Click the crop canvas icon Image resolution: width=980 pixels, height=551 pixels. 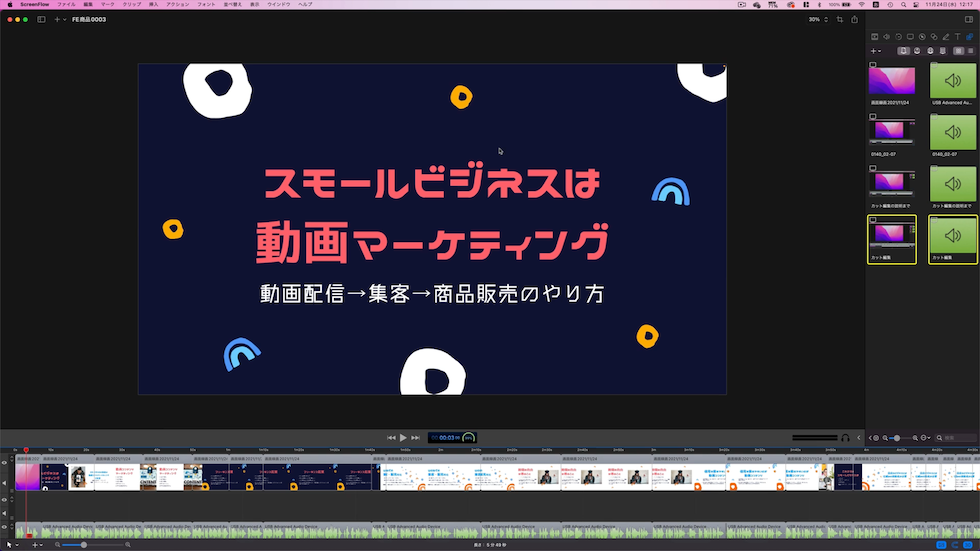pos(840,19)
